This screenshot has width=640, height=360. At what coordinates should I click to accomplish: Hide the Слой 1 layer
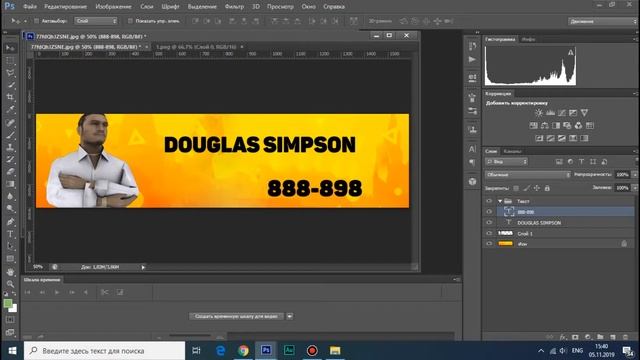click(x=489, y=233)
